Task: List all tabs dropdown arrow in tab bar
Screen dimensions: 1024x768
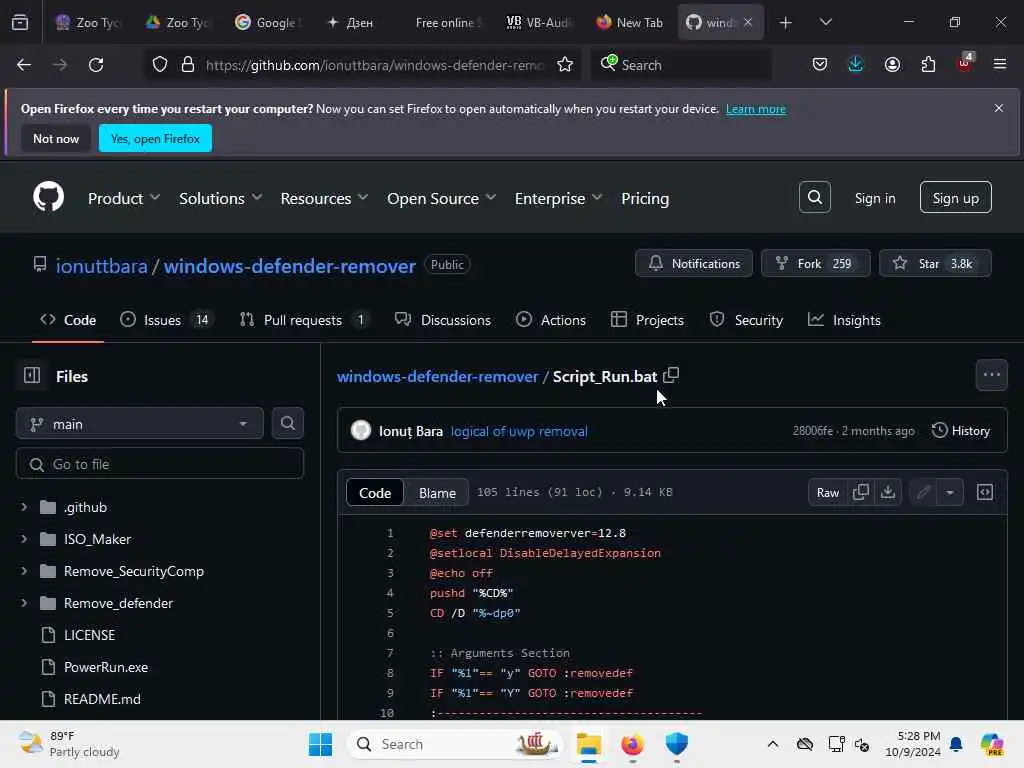Action: pyautogui.click(x=825, y=22)
